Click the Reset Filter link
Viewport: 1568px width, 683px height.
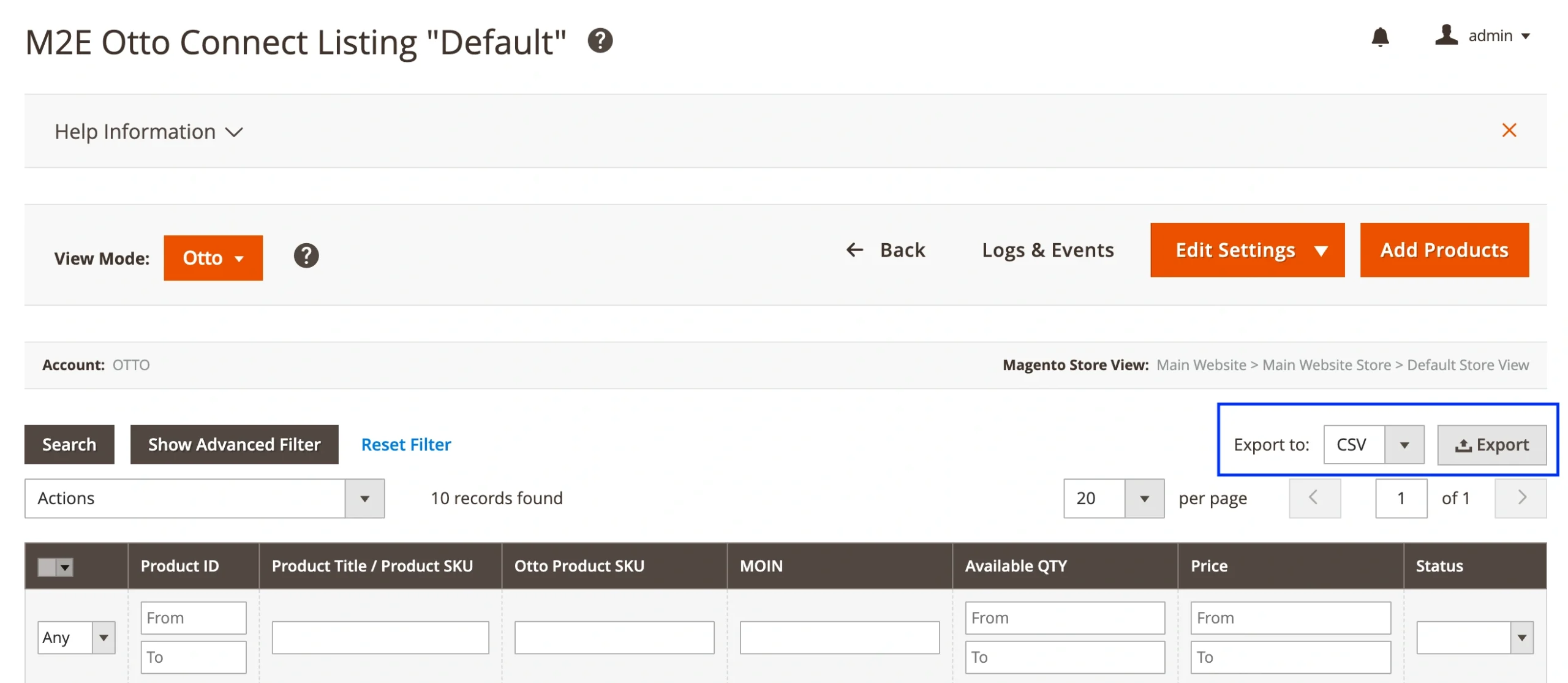pos(405,445)
